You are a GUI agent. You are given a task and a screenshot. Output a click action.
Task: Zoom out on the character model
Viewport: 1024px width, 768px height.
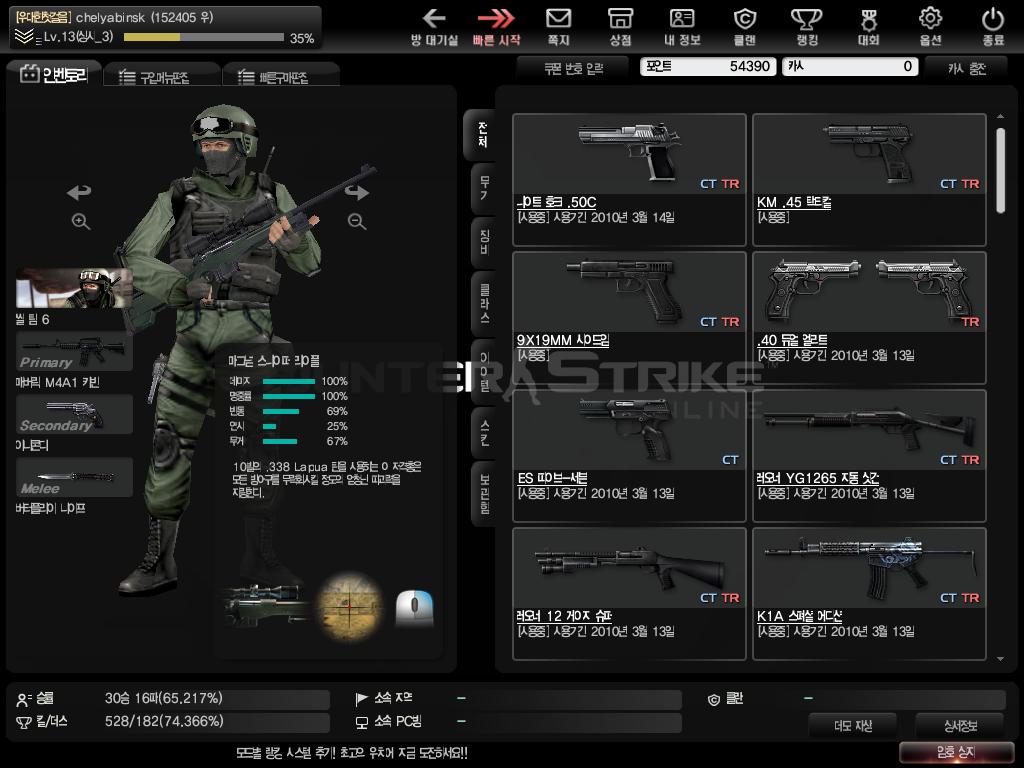click(x=357, y=221)
